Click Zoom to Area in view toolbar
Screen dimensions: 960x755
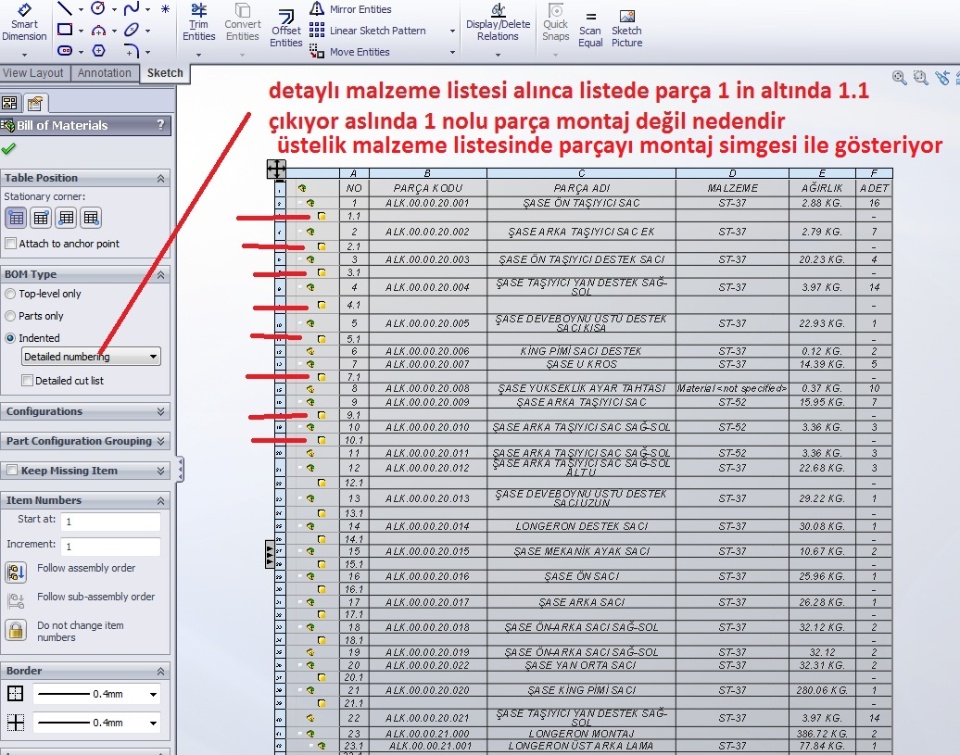pos(920,78)
